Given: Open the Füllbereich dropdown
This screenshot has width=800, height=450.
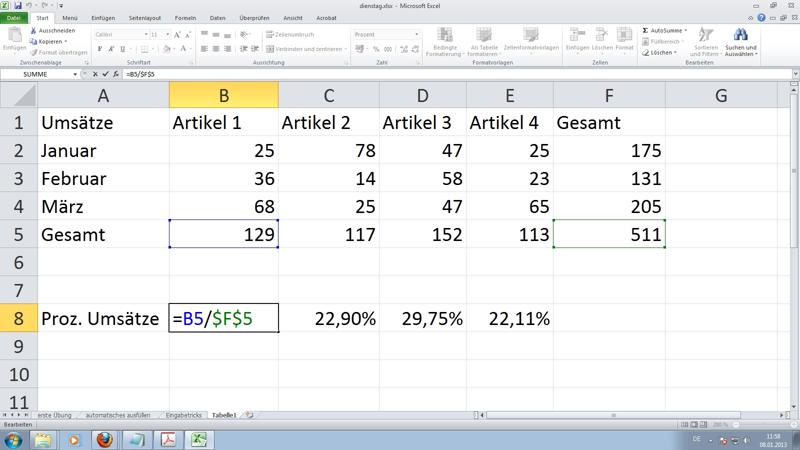Looking at the screenshot, I should tap(663, 41).
